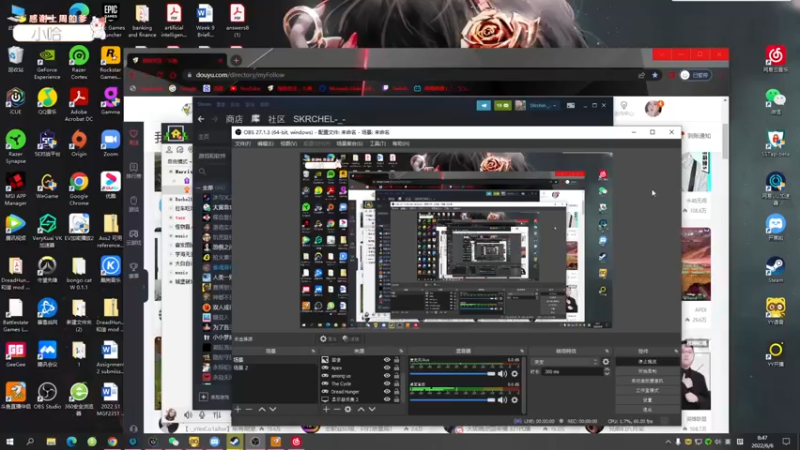Viewport: 800px width, 450px height.
Task: Adjust the second audio channel volume slider
Action: tap(453, 400)
